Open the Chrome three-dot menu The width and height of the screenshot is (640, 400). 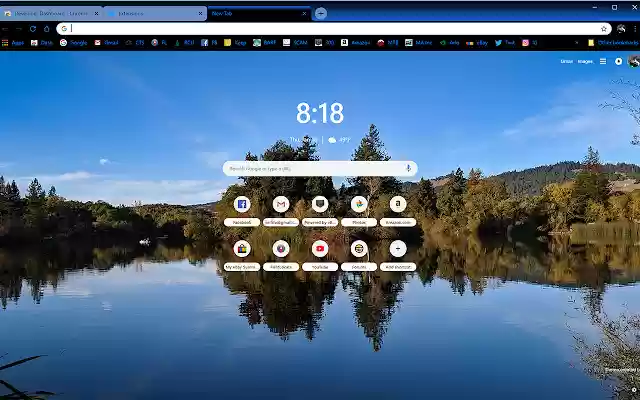click(635, 29)
